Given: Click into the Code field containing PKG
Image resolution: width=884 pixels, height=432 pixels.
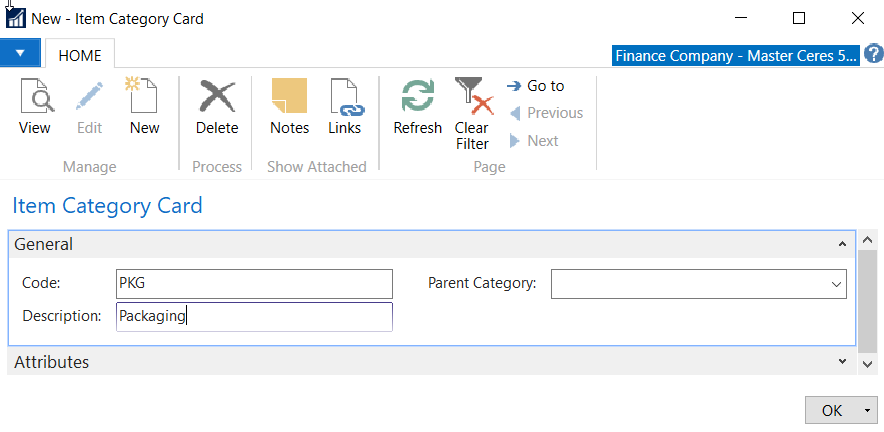Looking at the screenshot, I should 254,284.
